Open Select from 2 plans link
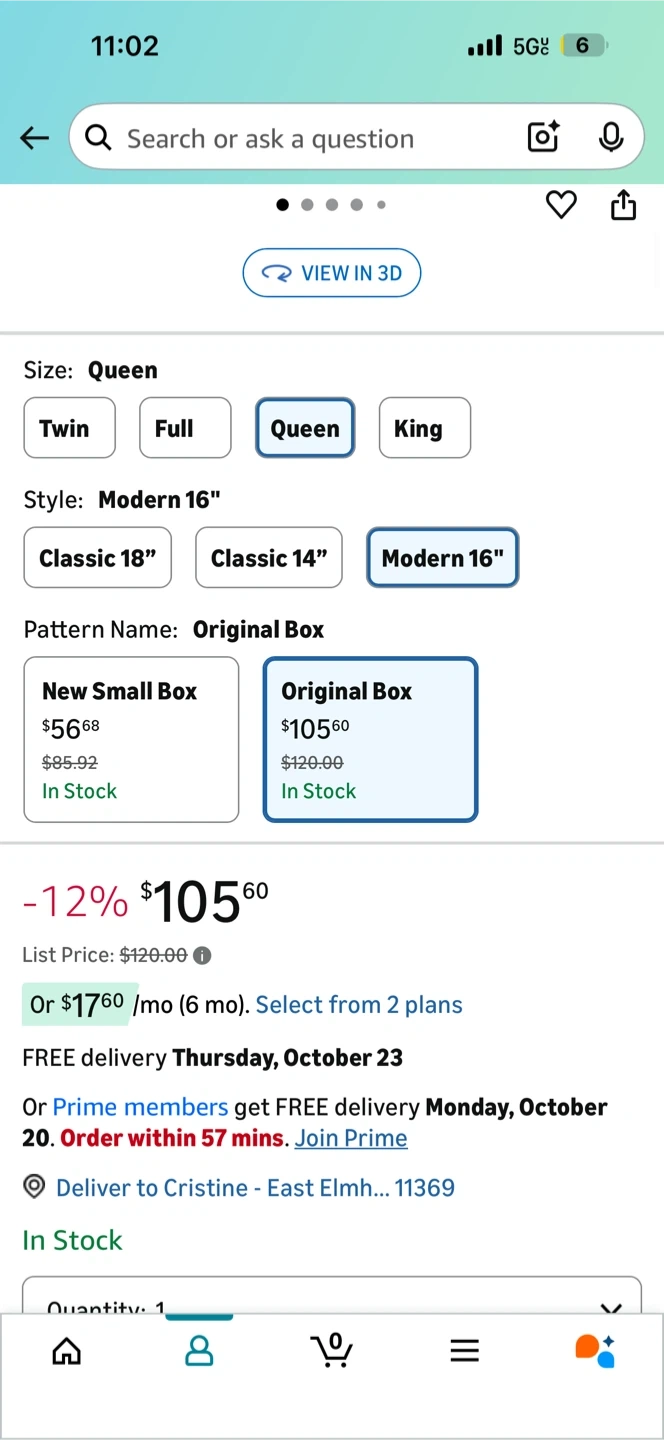This screenshot has height=1440, width=664. tap(359, 1005)
